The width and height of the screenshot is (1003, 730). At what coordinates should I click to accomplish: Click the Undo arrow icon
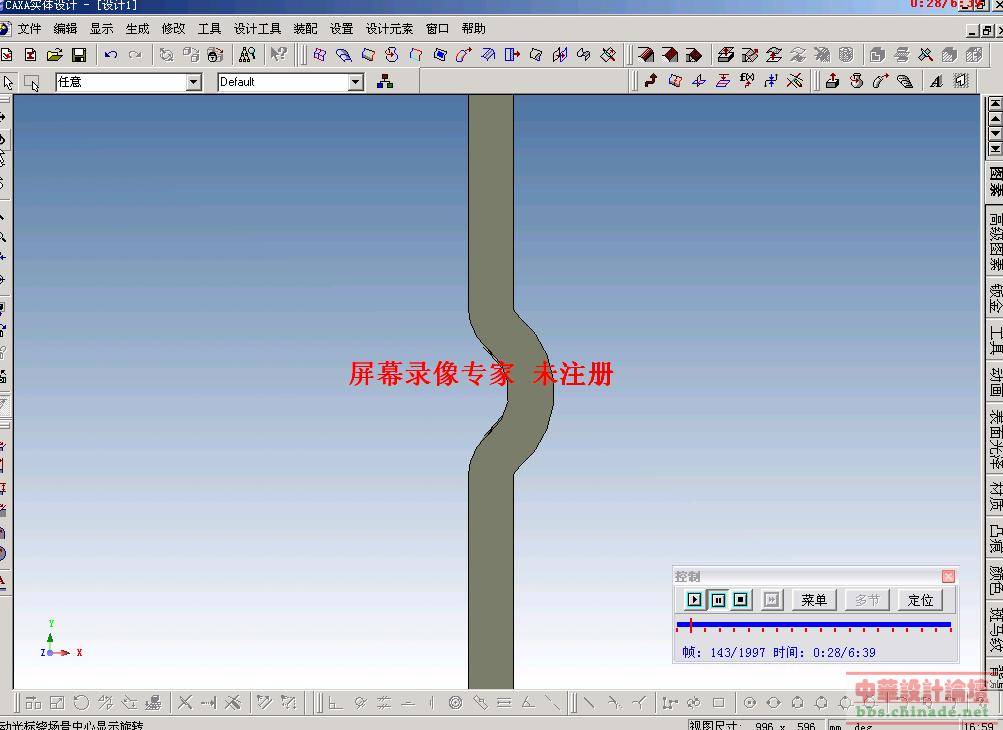click(110, 55)
